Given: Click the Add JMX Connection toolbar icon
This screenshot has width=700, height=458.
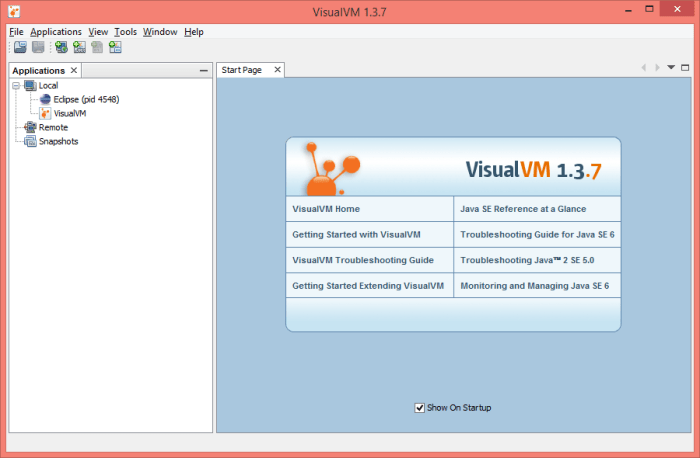Looking at the screenshot, I should 79,47.
